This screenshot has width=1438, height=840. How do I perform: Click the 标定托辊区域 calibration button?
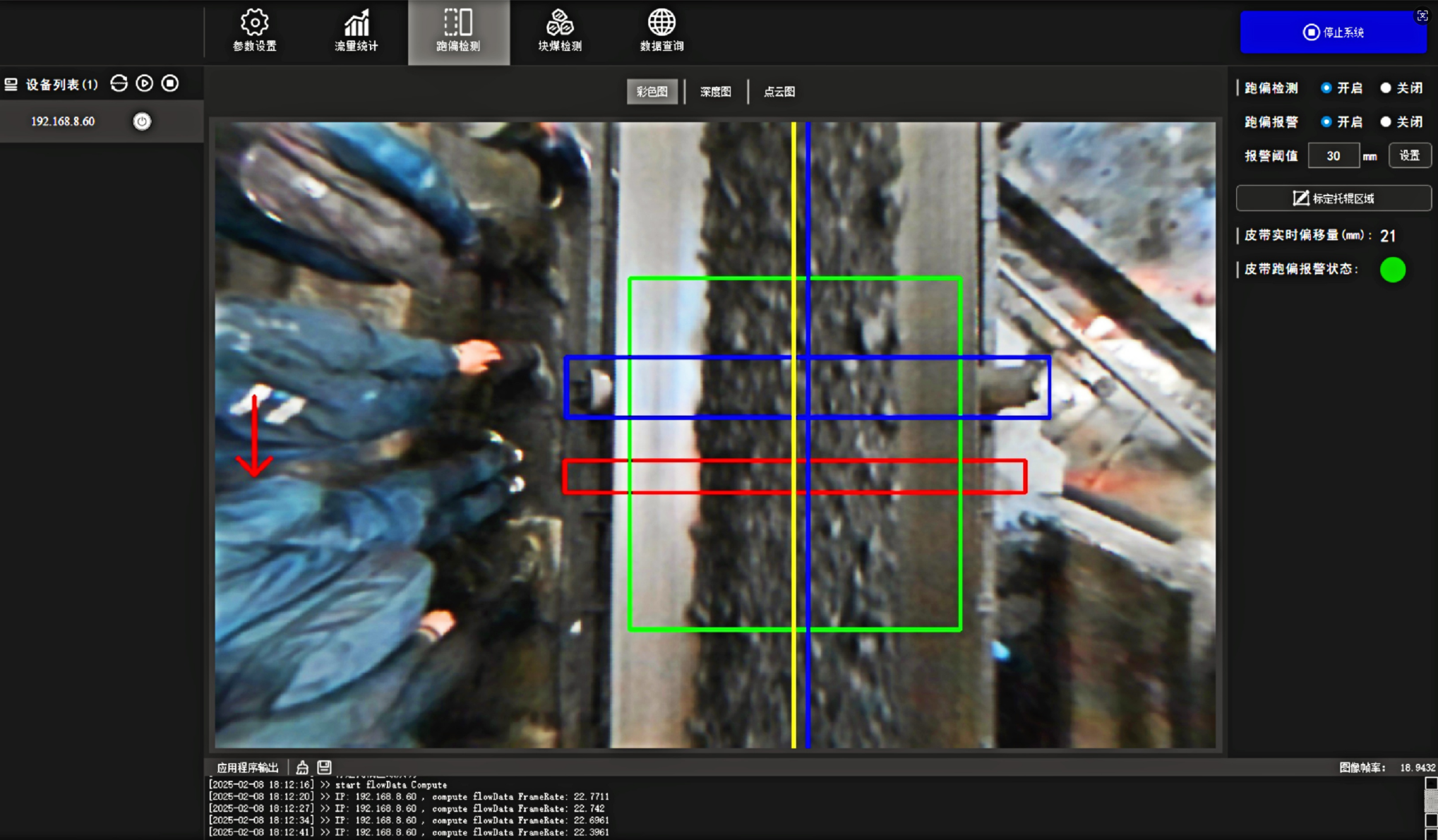pyautogui.click(x=1333, y=198)
